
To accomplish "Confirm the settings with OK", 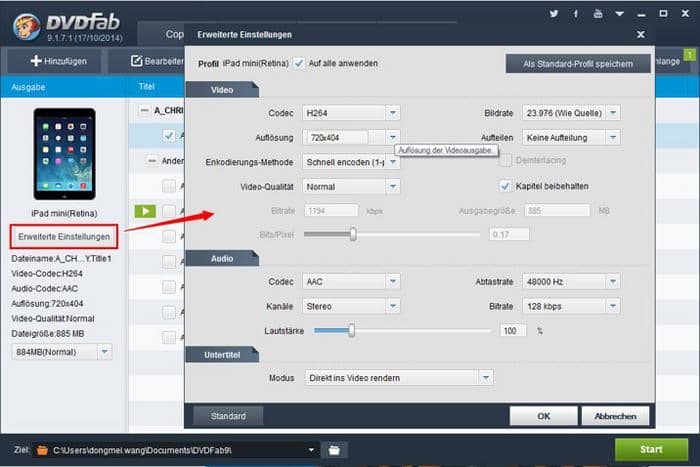I will 543,416.
